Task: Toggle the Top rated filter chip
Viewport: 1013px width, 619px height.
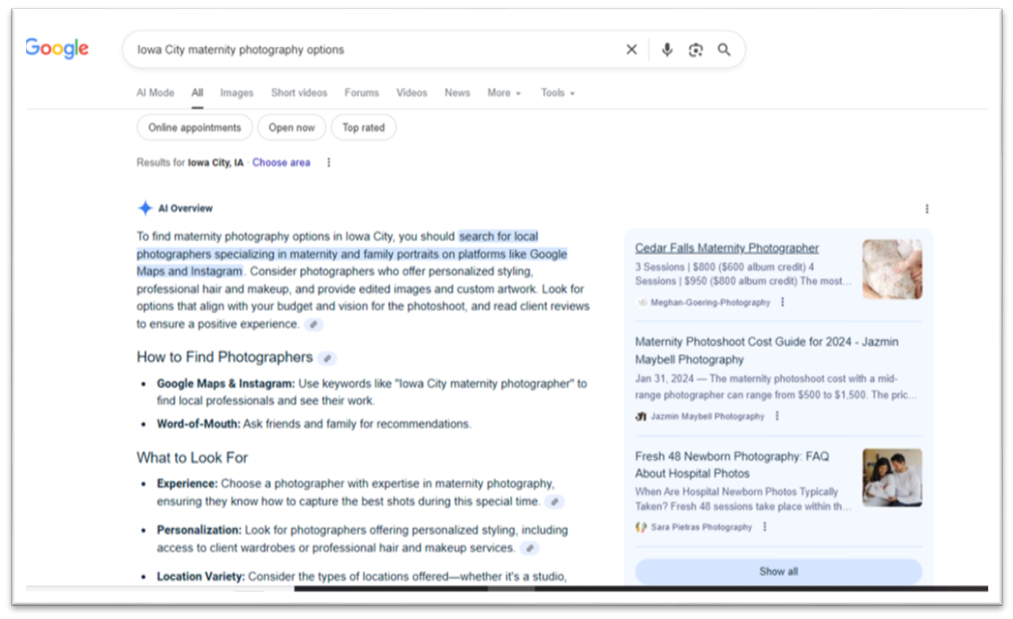Action: [x=363, y=128]
